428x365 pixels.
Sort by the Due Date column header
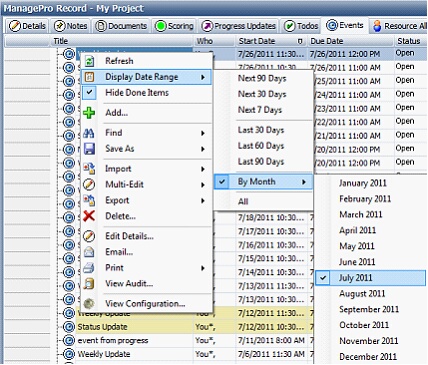[351, 41]
